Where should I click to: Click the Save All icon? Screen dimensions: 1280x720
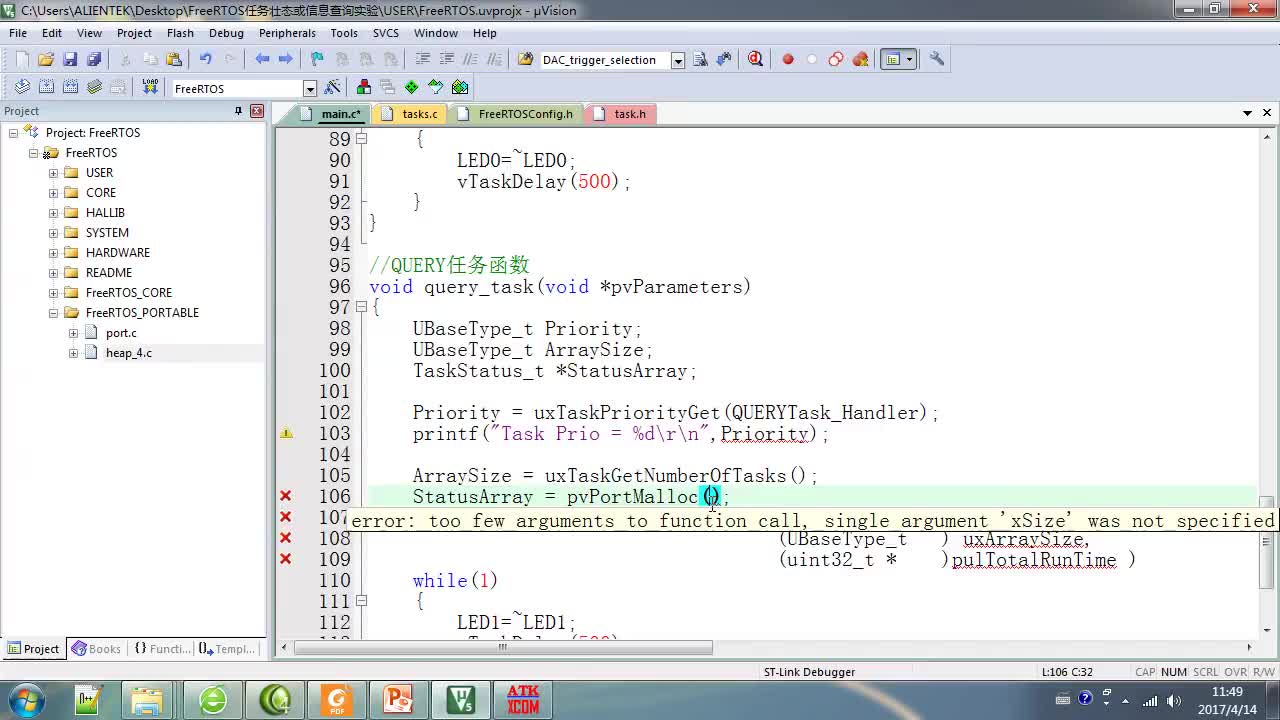click(94, 60)
